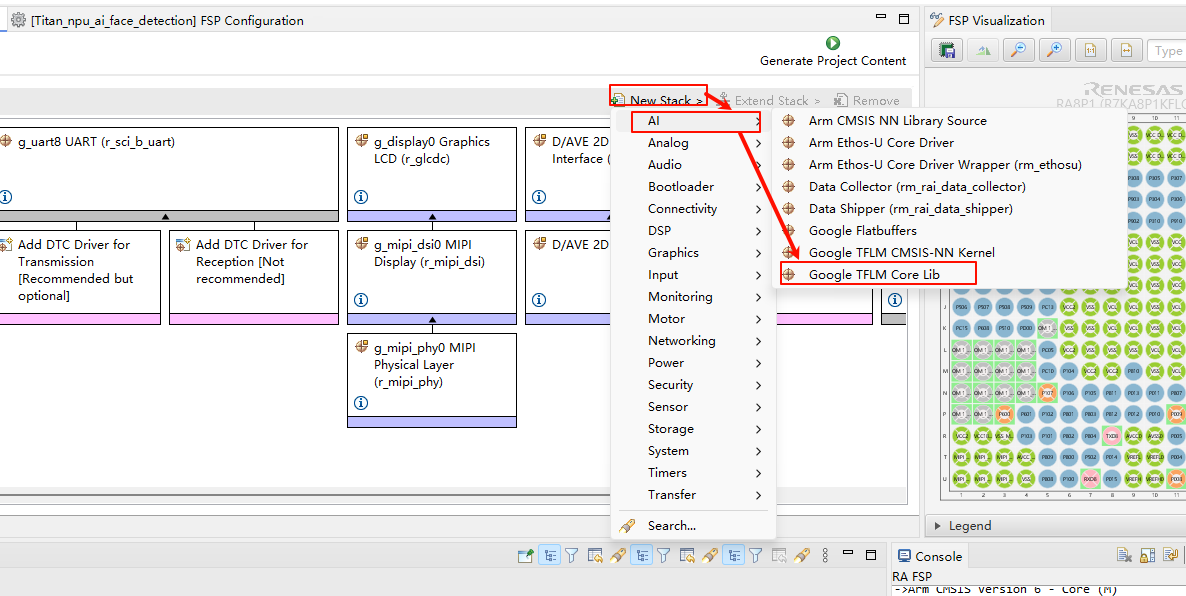Zoom out in FSP Visualization
Screen dimensions: 1186x596
click(x=1017, y=50)
